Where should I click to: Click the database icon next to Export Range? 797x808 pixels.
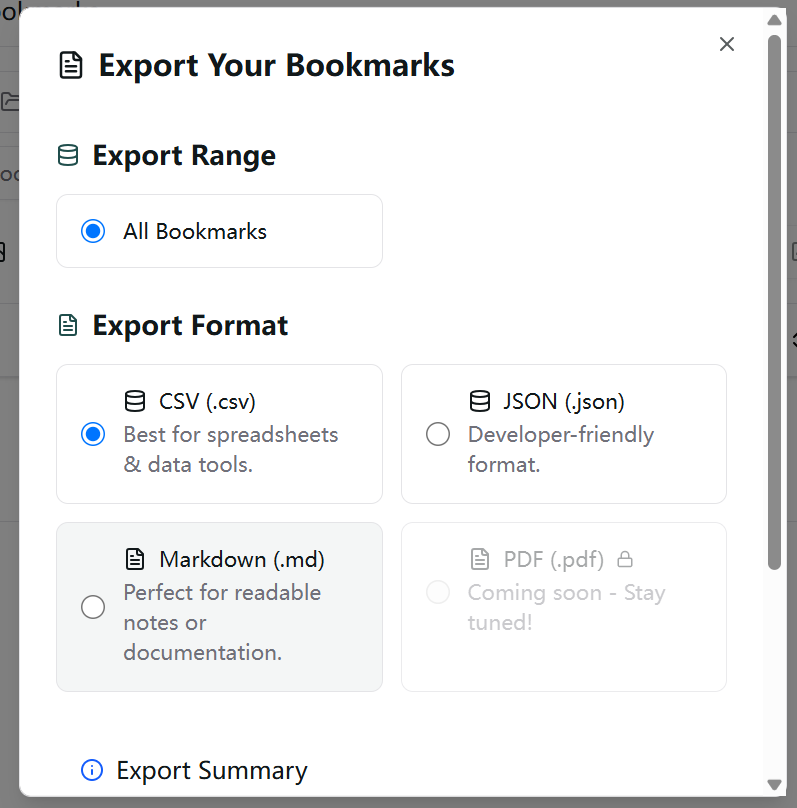[x=68, y=156]
